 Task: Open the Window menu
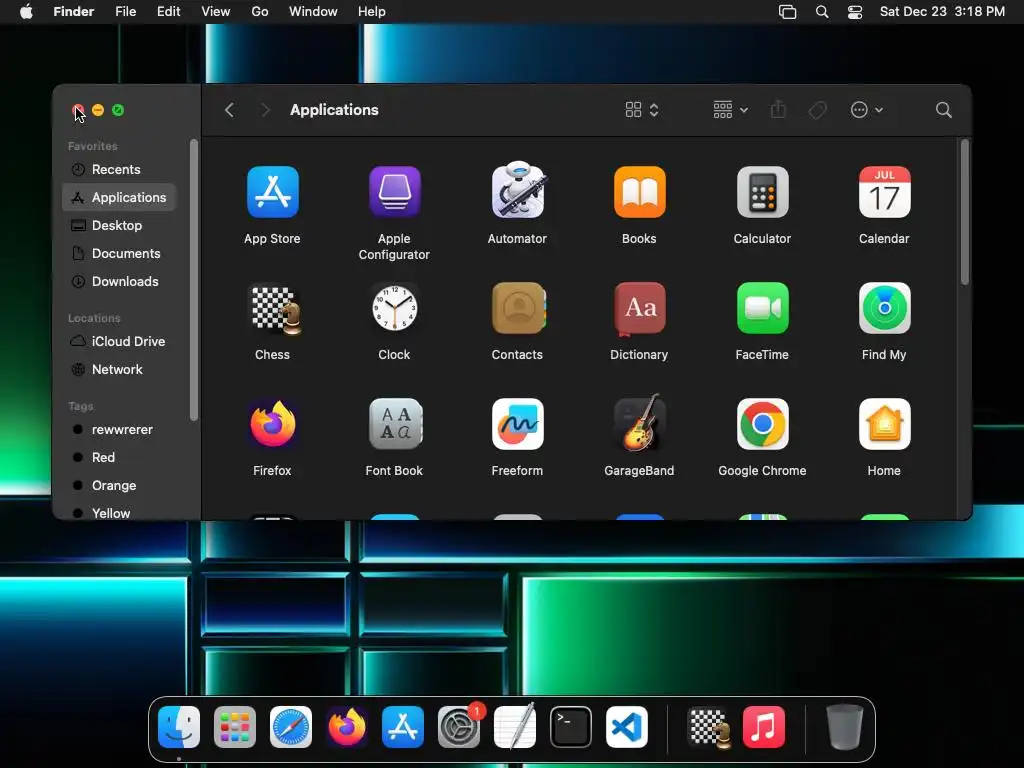coord(313,12)
